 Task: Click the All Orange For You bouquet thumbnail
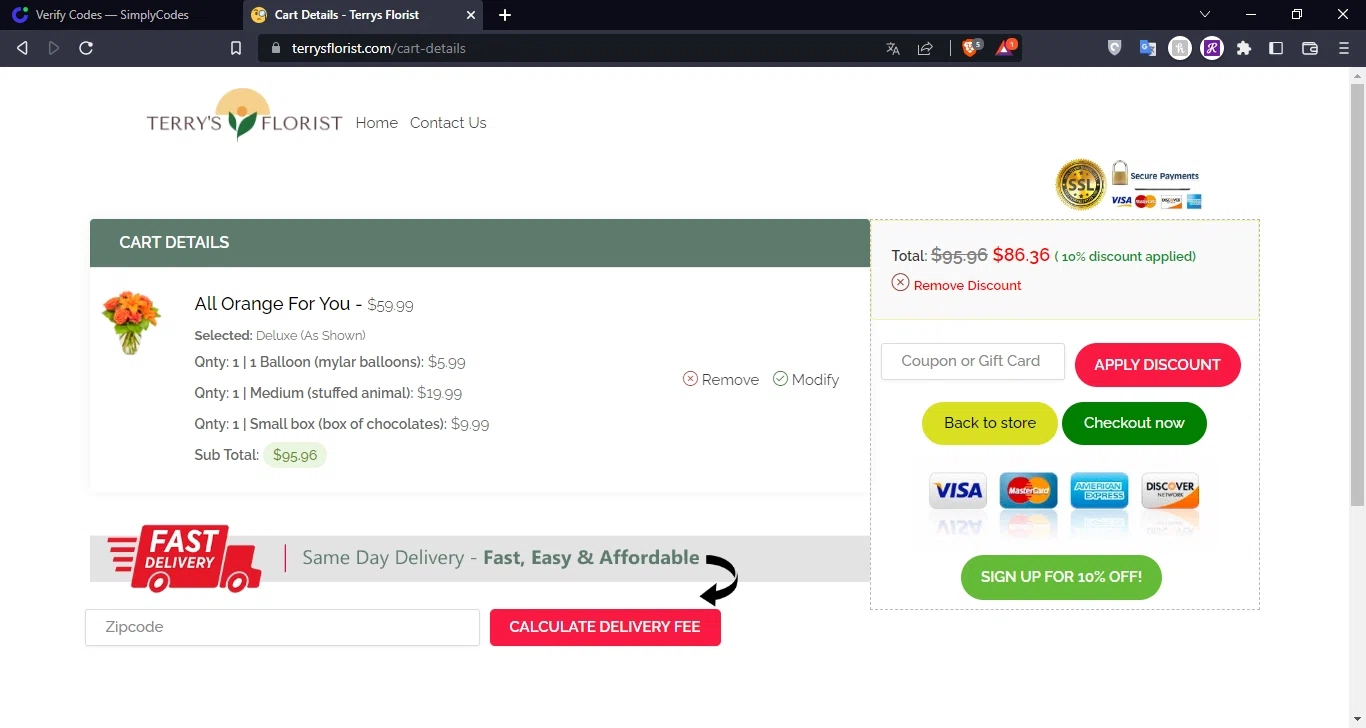pyautogui.click(x=131, y=322)
